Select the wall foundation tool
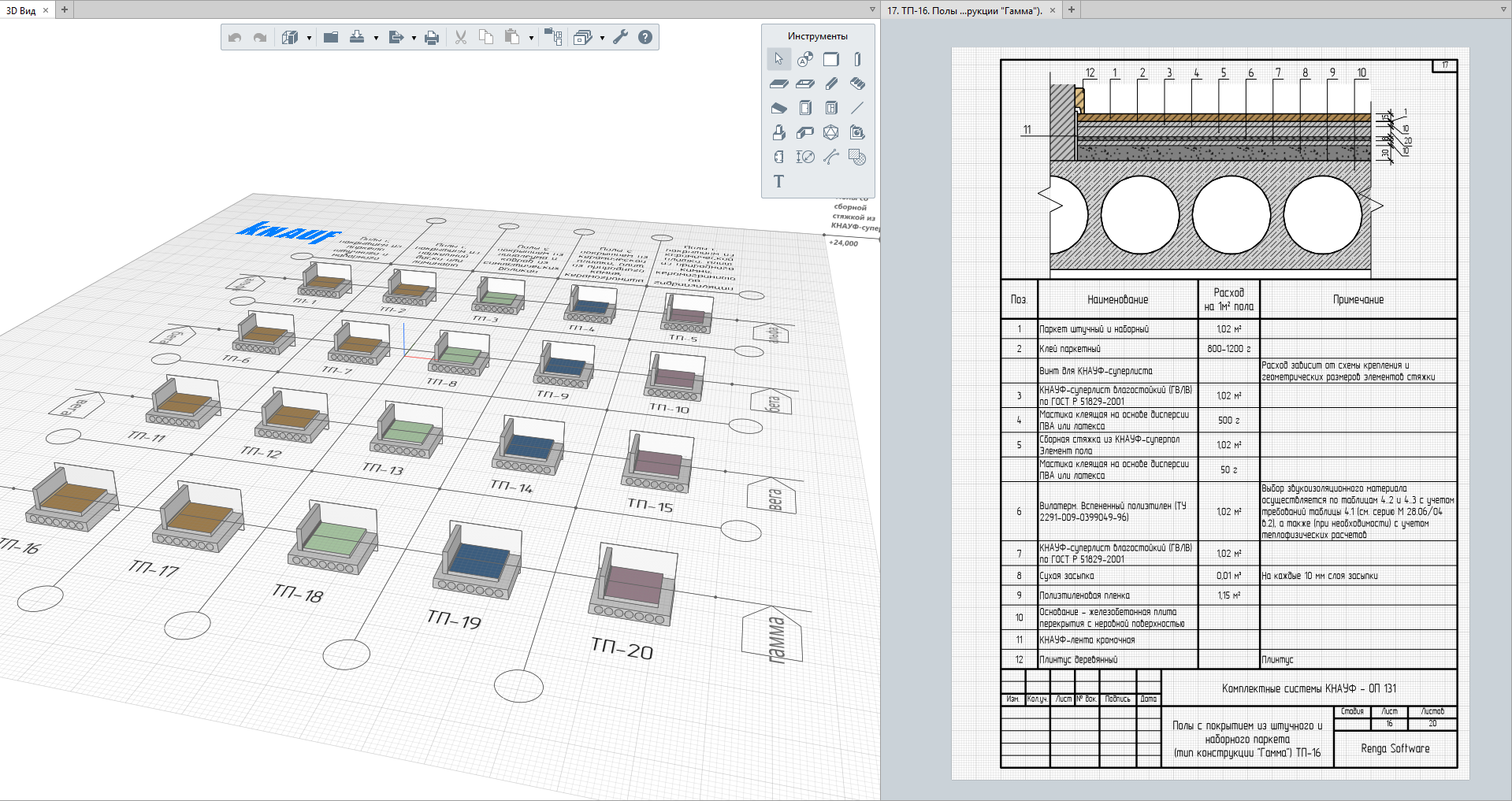 (804, 132)
